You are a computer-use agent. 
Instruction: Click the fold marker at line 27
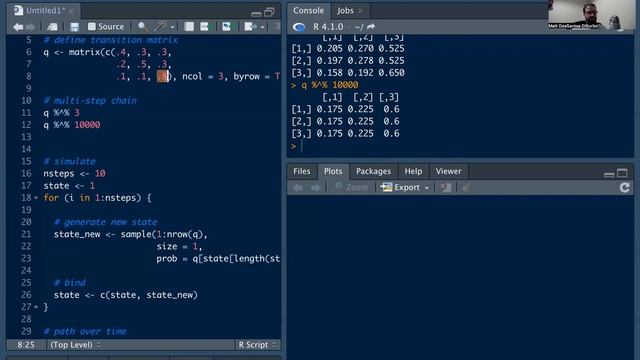coord(36,307)
